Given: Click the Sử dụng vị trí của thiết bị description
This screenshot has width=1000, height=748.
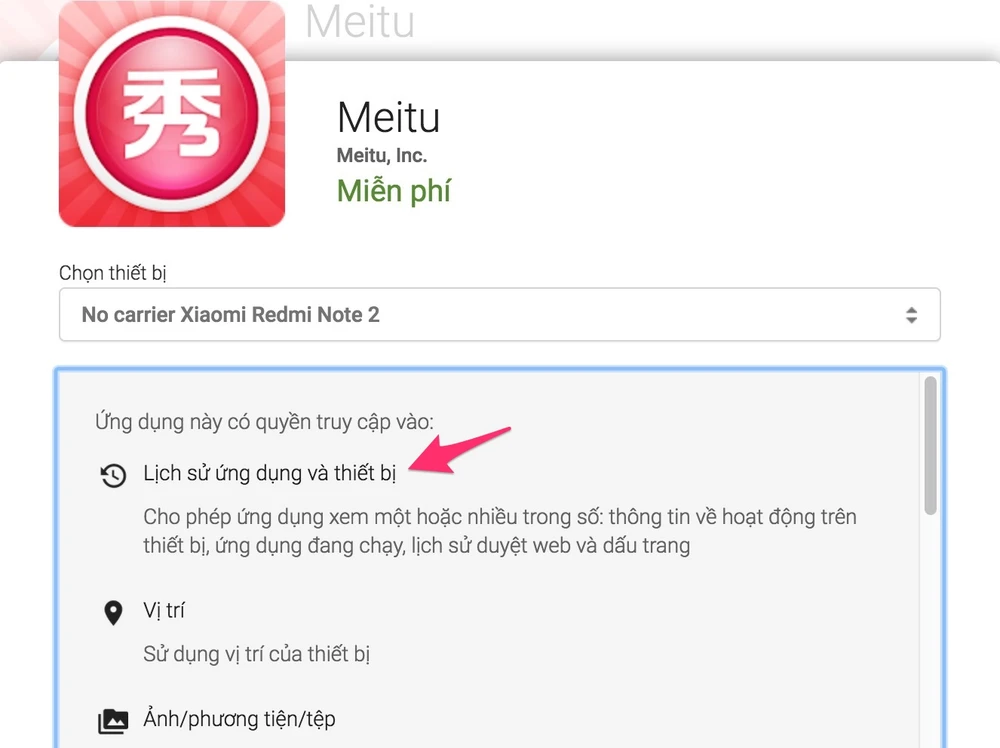Looking at the screenshot, I should pos(256,654).
